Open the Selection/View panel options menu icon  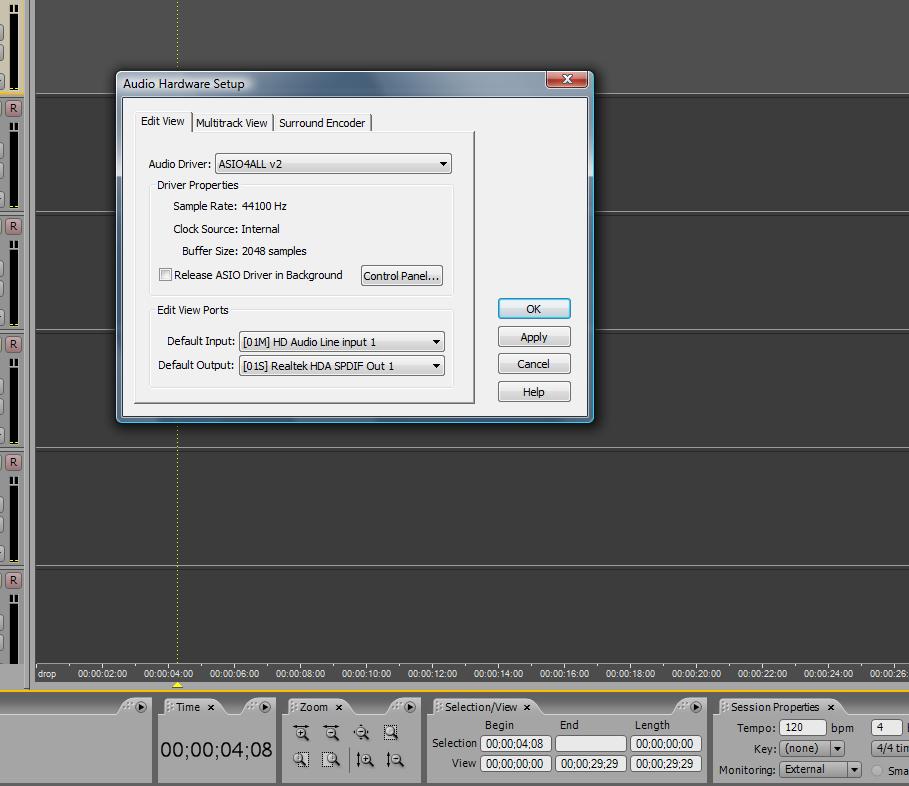click(696, 707)
